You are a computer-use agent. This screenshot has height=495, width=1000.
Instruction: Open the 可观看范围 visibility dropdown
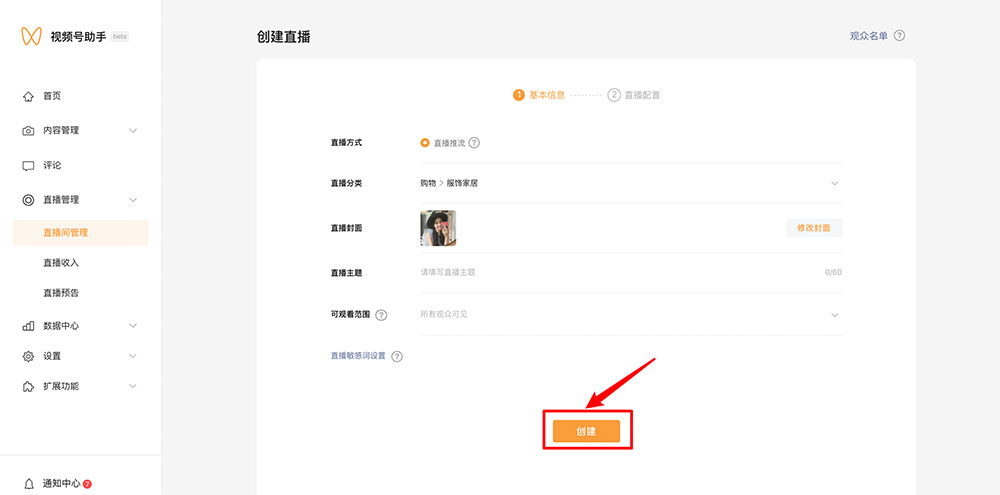pos(834,314)
